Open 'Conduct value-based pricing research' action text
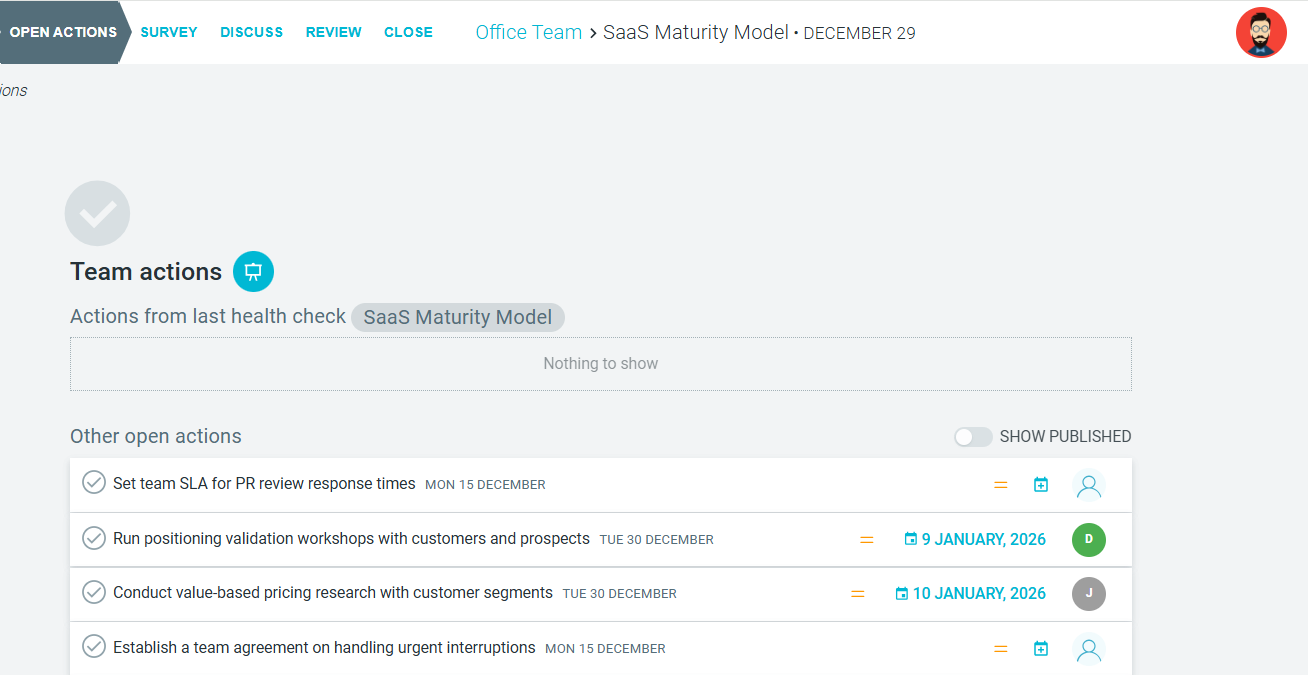 [333, 593]
